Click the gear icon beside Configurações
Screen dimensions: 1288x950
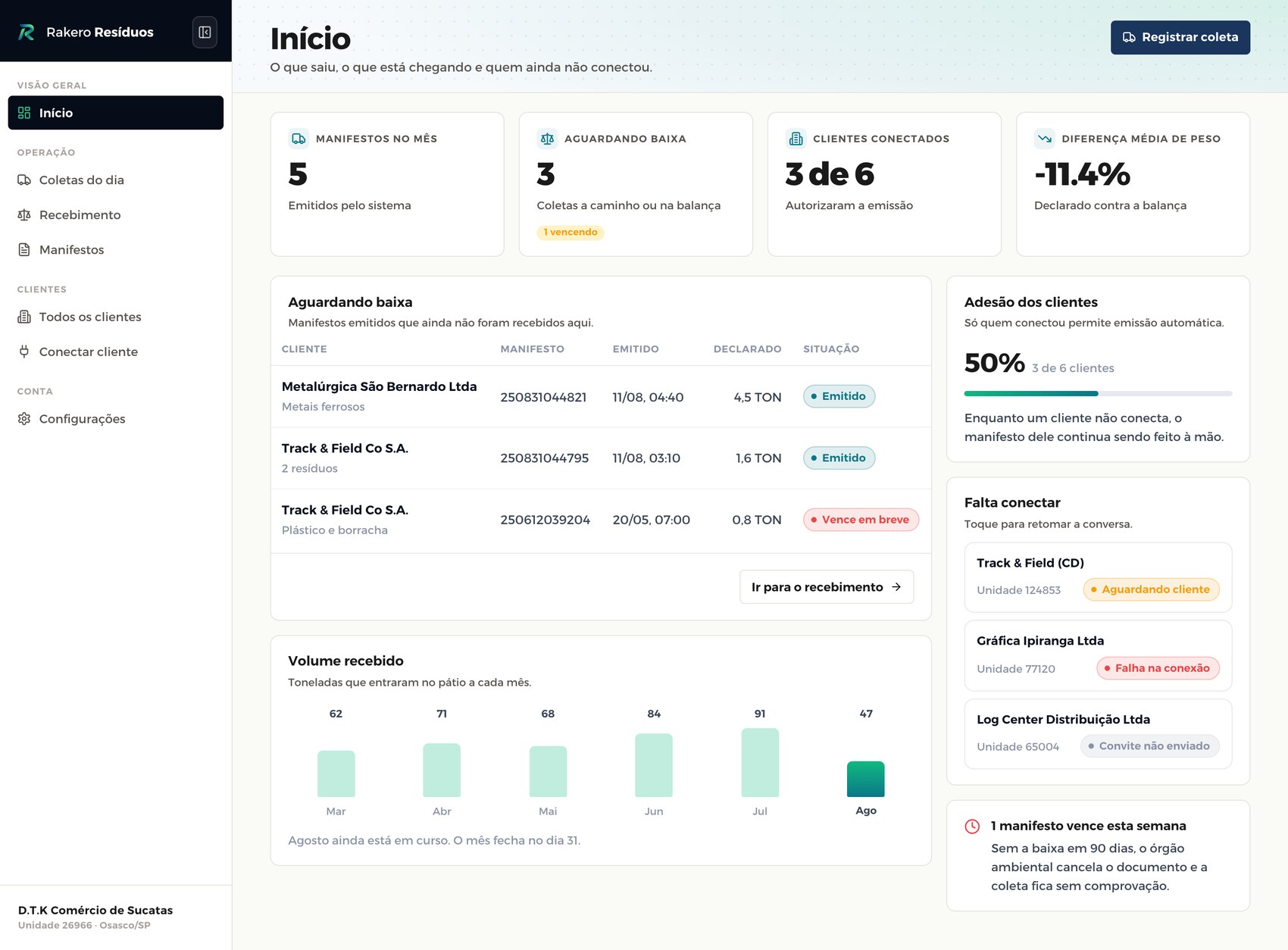[24, 419]
